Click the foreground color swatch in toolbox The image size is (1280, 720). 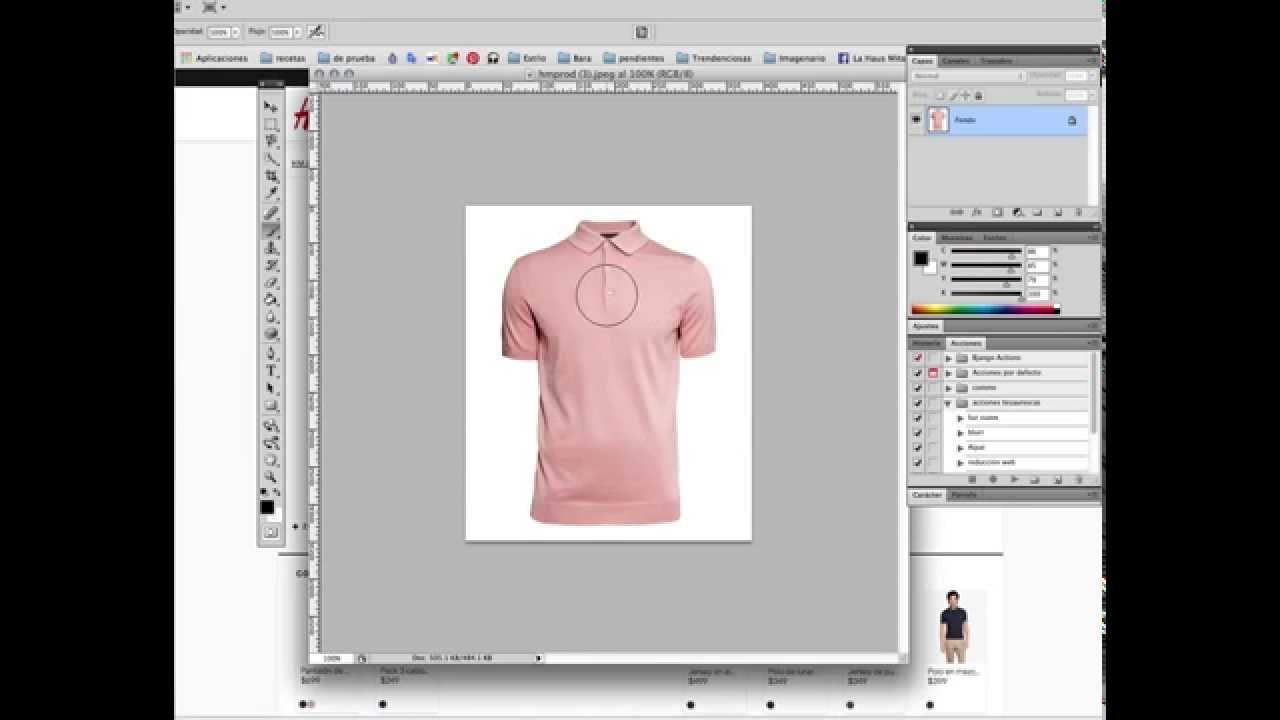click(x=267, y=507)
